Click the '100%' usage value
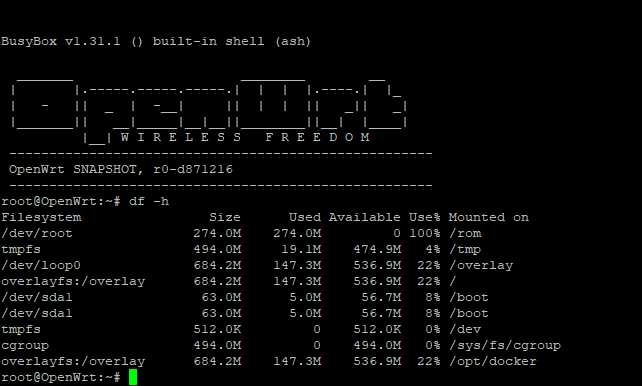642x386 pixels. [x=425, y=233]
